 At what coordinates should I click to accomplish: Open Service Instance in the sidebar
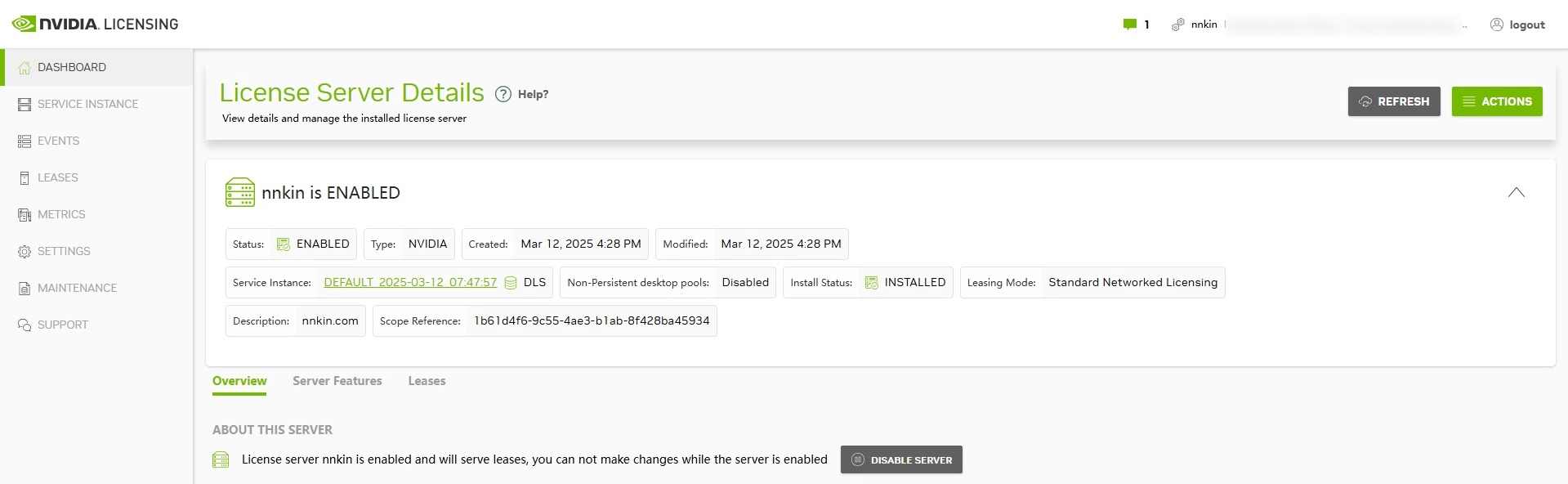pos(87,104)
